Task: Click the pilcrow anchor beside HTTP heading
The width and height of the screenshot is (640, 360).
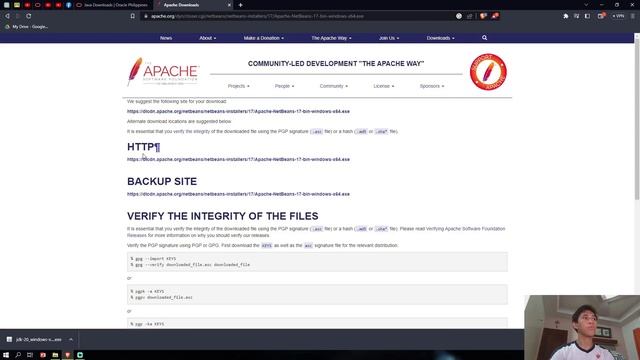Action: pyautogui.click(x=158, y=147)
